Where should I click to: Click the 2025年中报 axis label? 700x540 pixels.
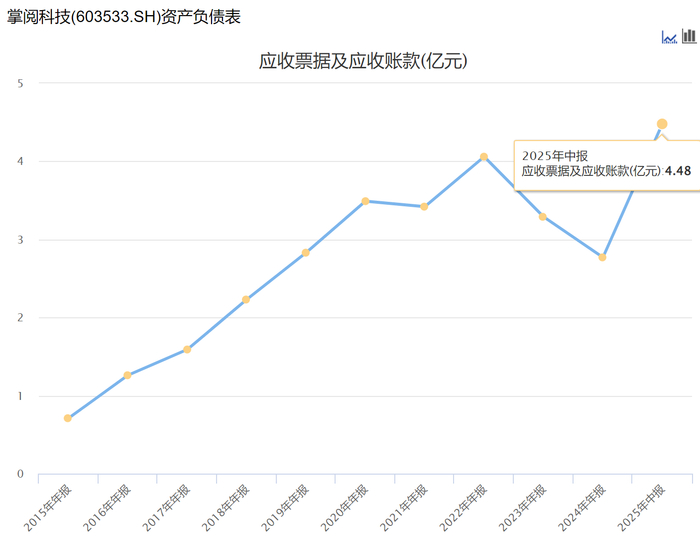click(641, 508)
